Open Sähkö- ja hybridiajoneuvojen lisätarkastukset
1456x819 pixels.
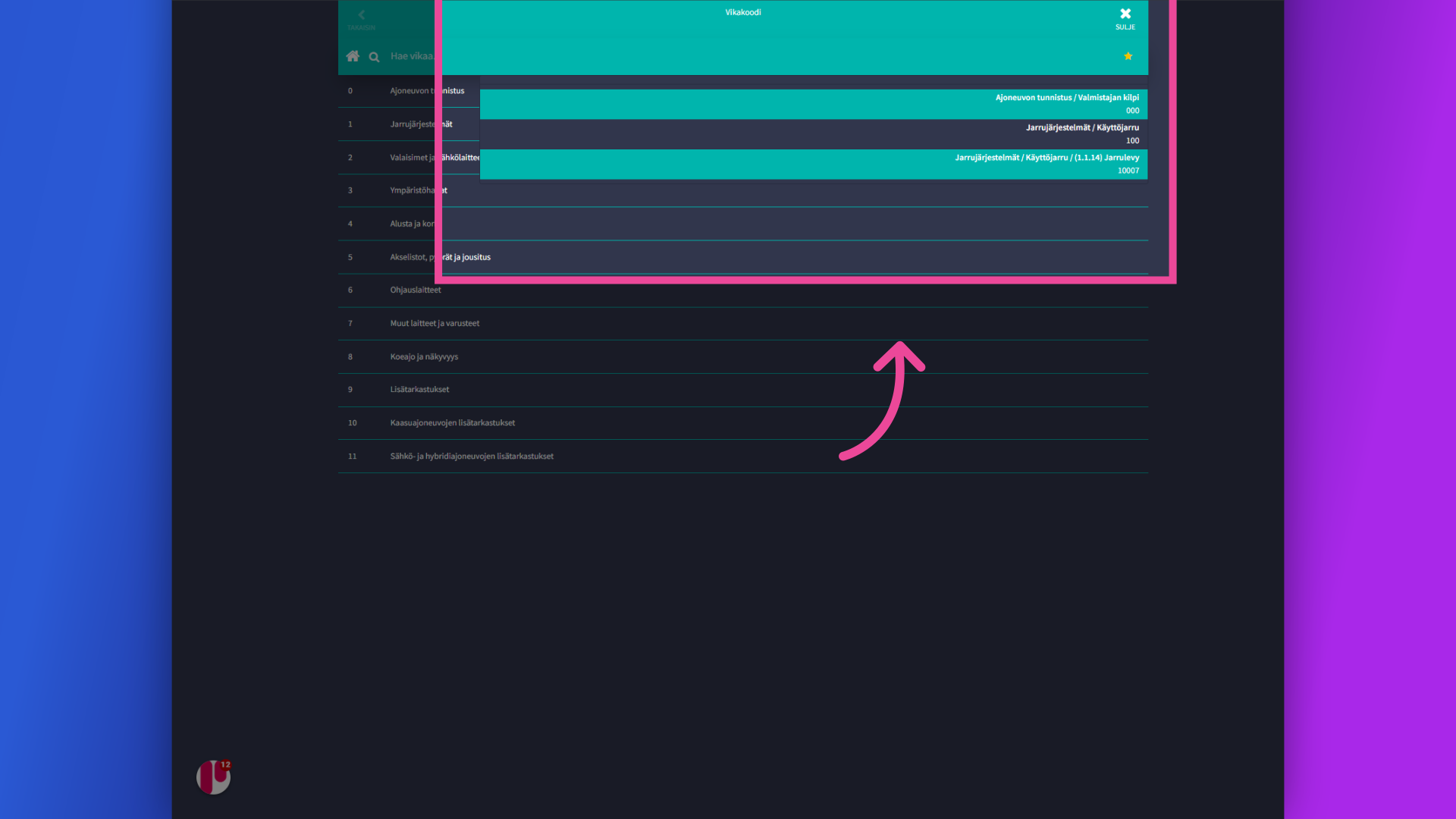(x=743, y=457)
